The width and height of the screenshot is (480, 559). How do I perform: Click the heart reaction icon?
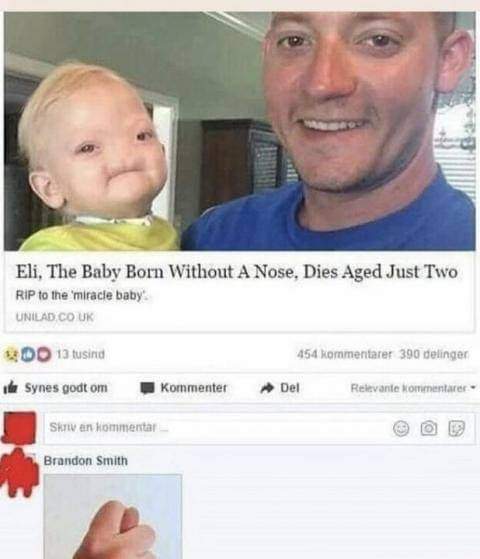(44, 355)
